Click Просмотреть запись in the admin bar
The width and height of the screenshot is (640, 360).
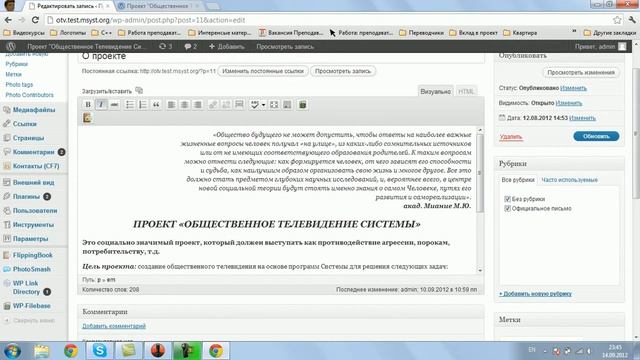point(285,47)
